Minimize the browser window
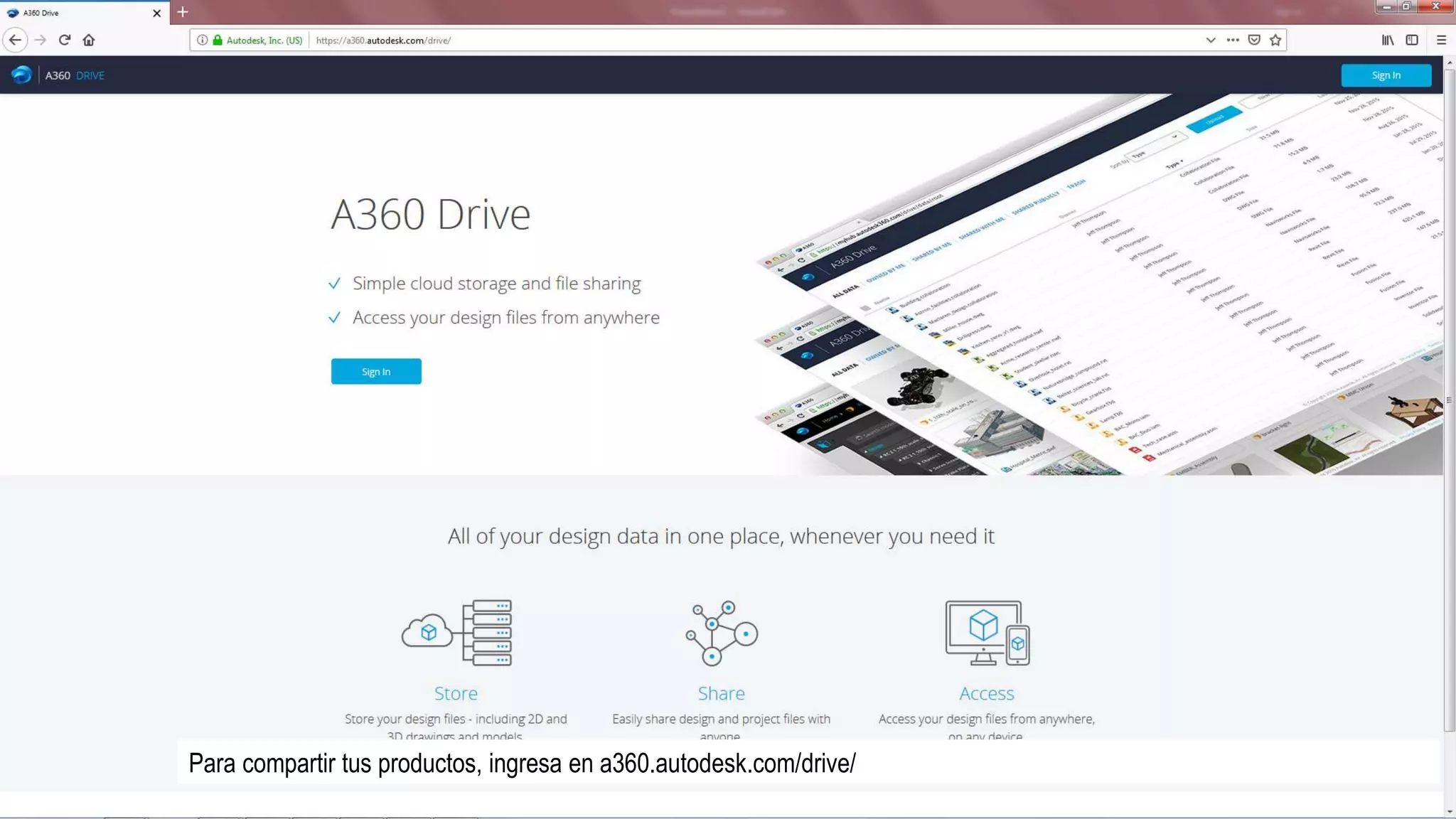1456x819 pixels. [1386, 6]
